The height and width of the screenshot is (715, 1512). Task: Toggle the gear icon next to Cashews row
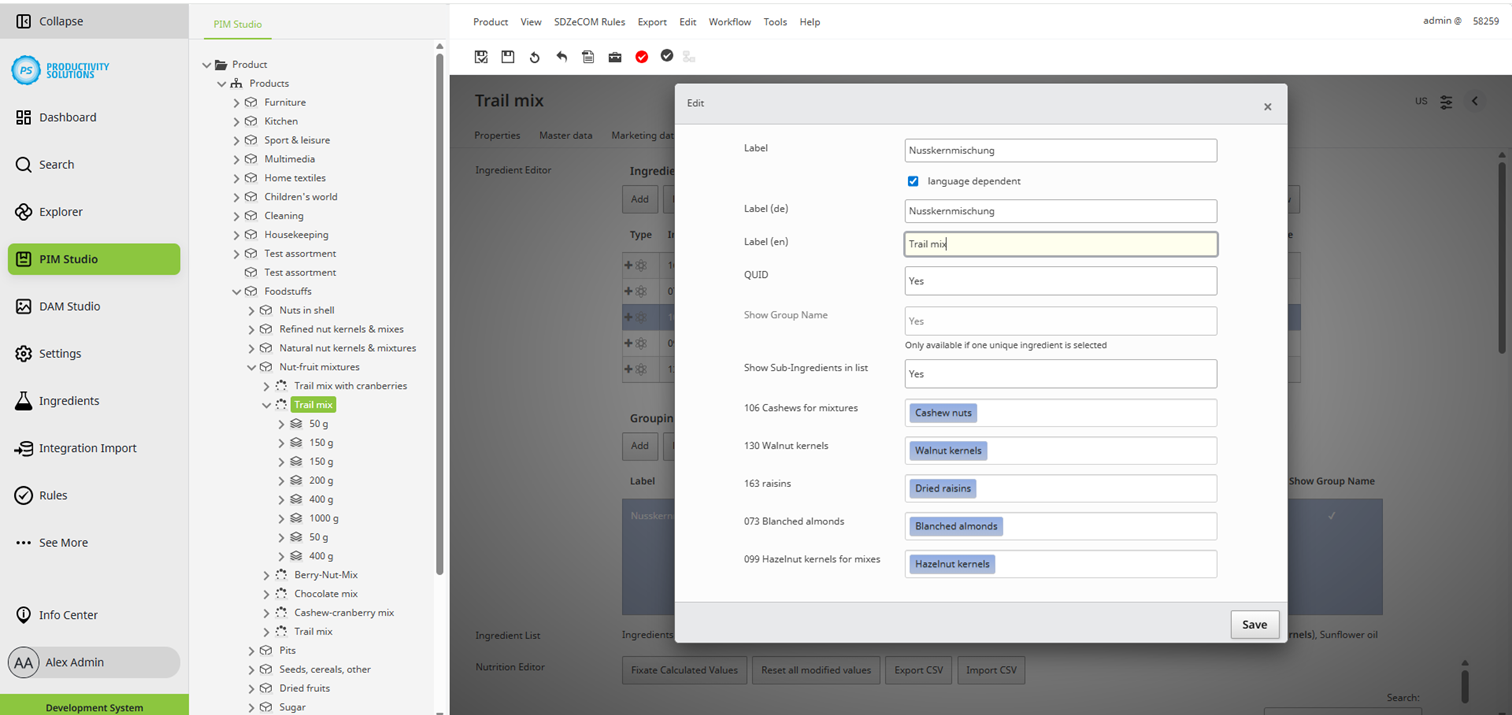coord(641,265)
